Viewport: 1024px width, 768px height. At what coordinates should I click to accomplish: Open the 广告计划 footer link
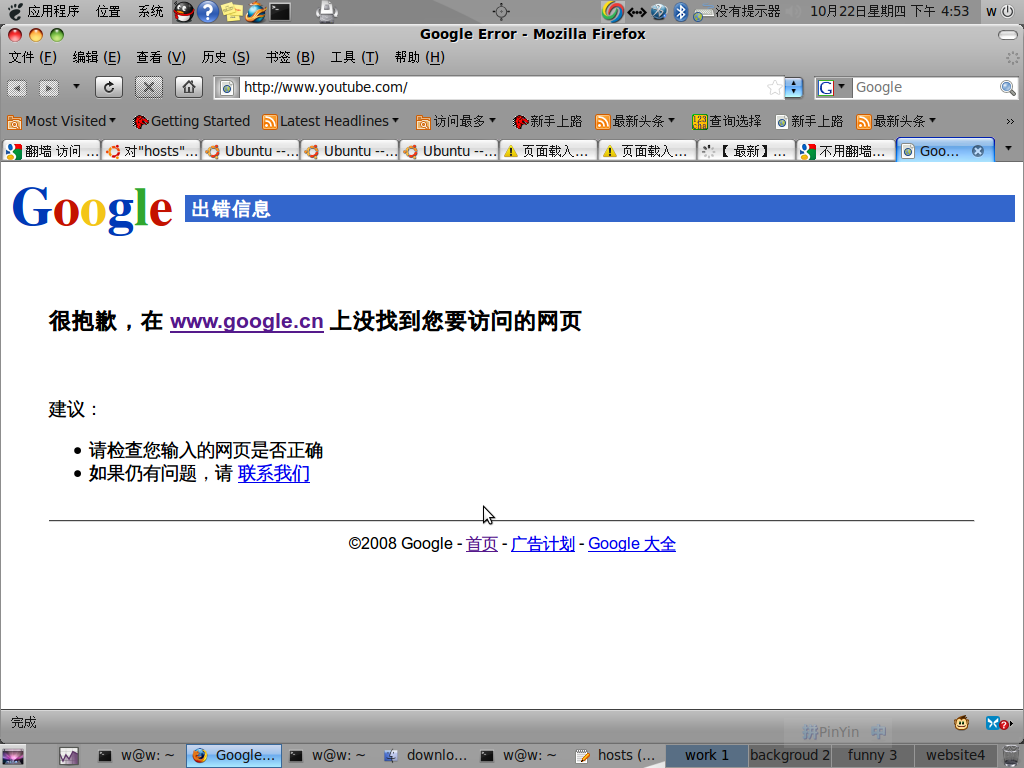click(x=543, y=544)
